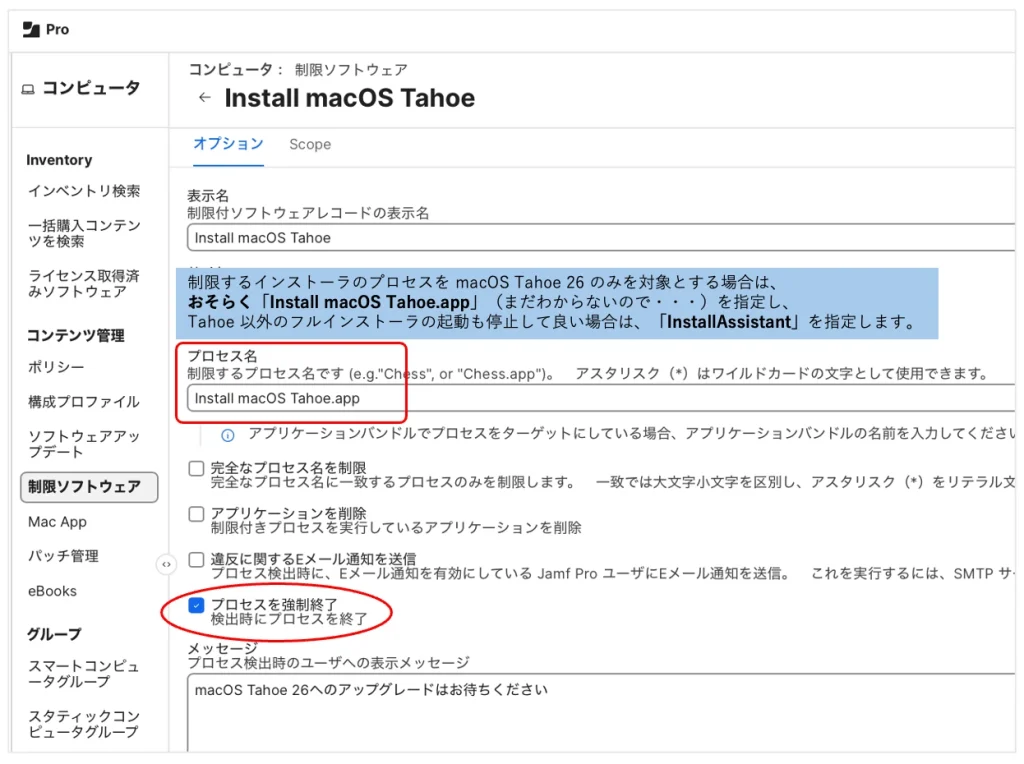
Task: Uncheck the プロセスを強制終了 checkbox
Action: 196,605
